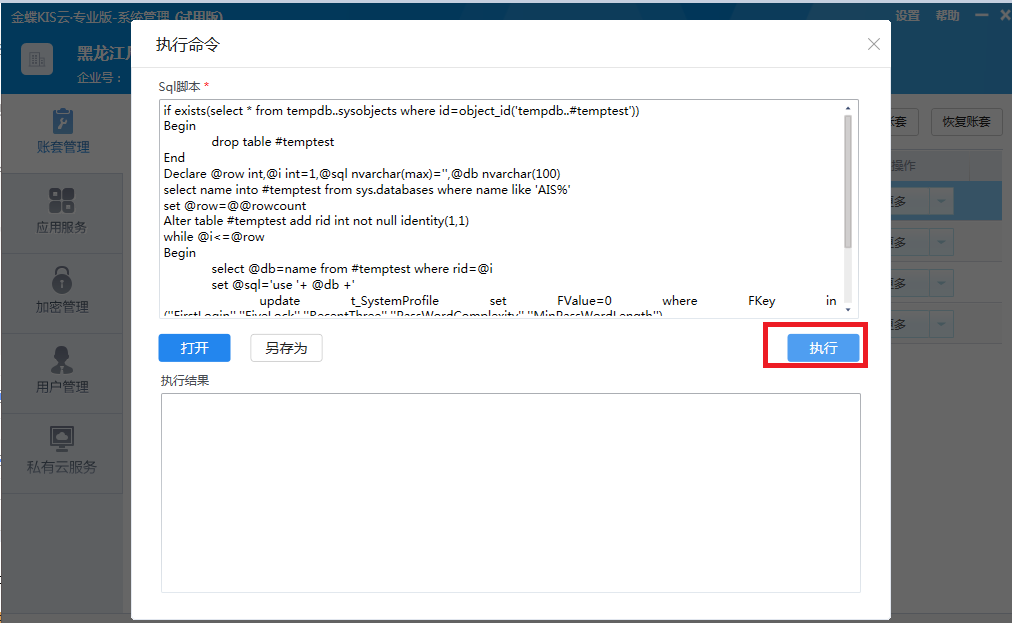Viewport: 1012px width, 623px height.
Task: Open 私有云服务 cloud monitor icon
Action: (62, 439)
